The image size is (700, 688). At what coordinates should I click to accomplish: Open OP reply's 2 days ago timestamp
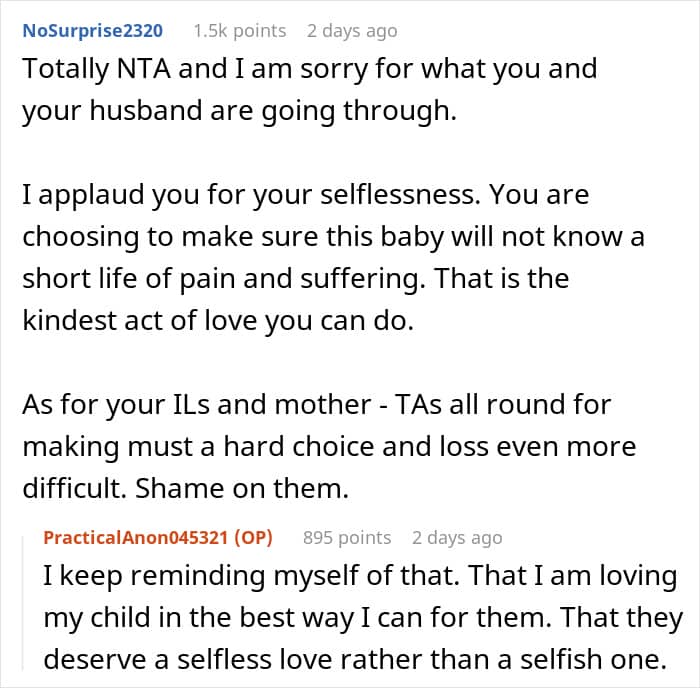pos(457,538)
